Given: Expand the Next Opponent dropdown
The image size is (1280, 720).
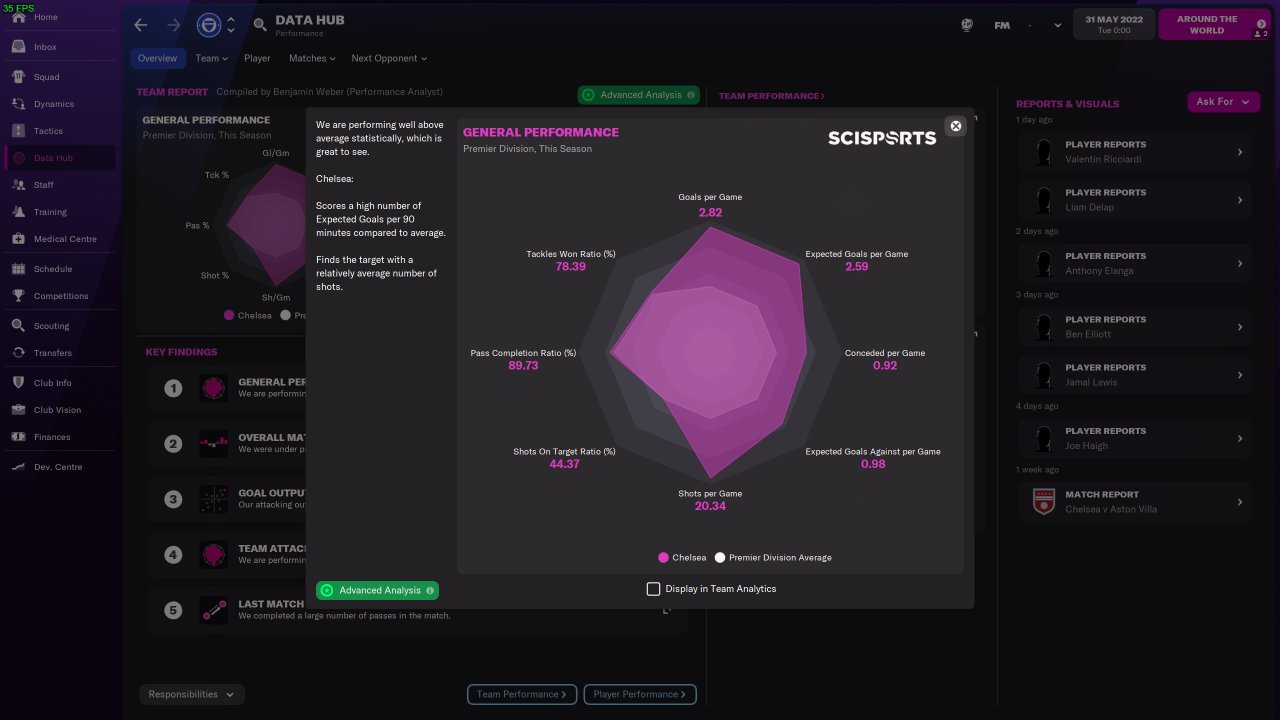Looking at the screenshot, I should click(x=389, y=58).
